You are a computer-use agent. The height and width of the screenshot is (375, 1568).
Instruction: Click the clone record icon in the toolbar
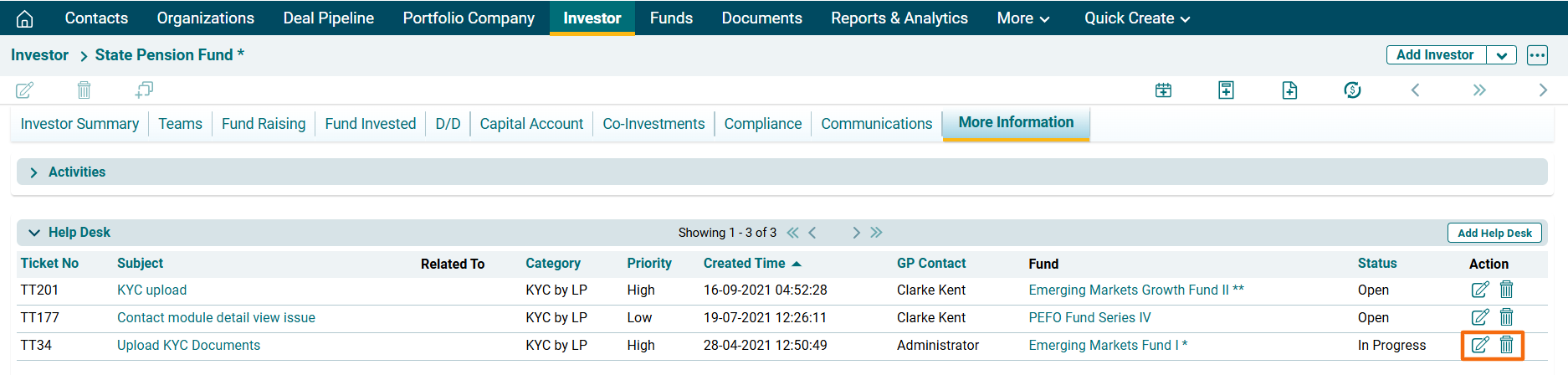click(x=144, y=90)
